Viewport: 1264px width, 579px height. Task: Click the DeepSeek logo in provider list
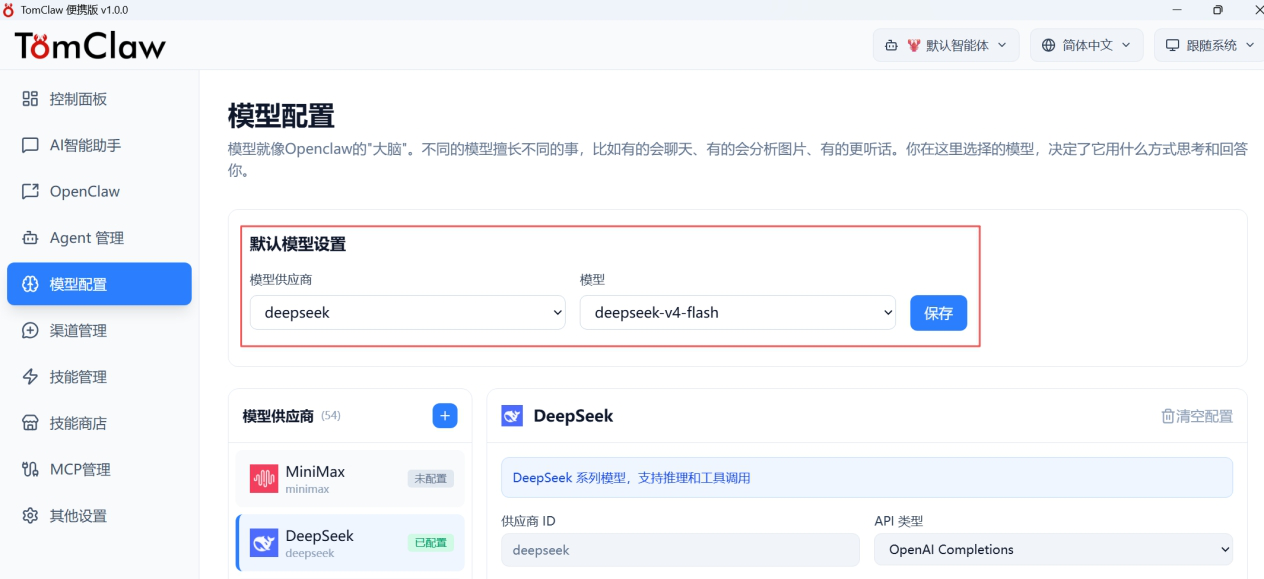[264, 543]
